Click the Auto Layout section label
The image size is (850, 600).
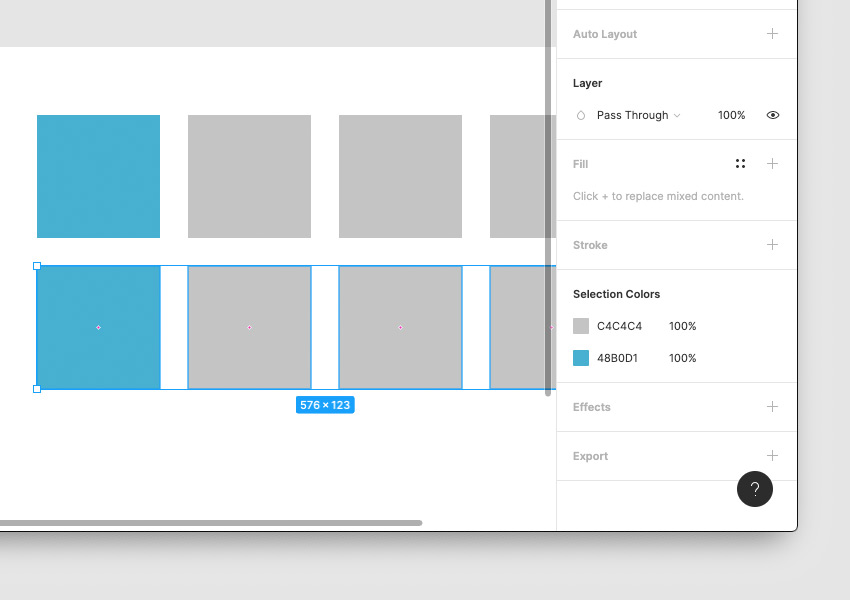604,34
